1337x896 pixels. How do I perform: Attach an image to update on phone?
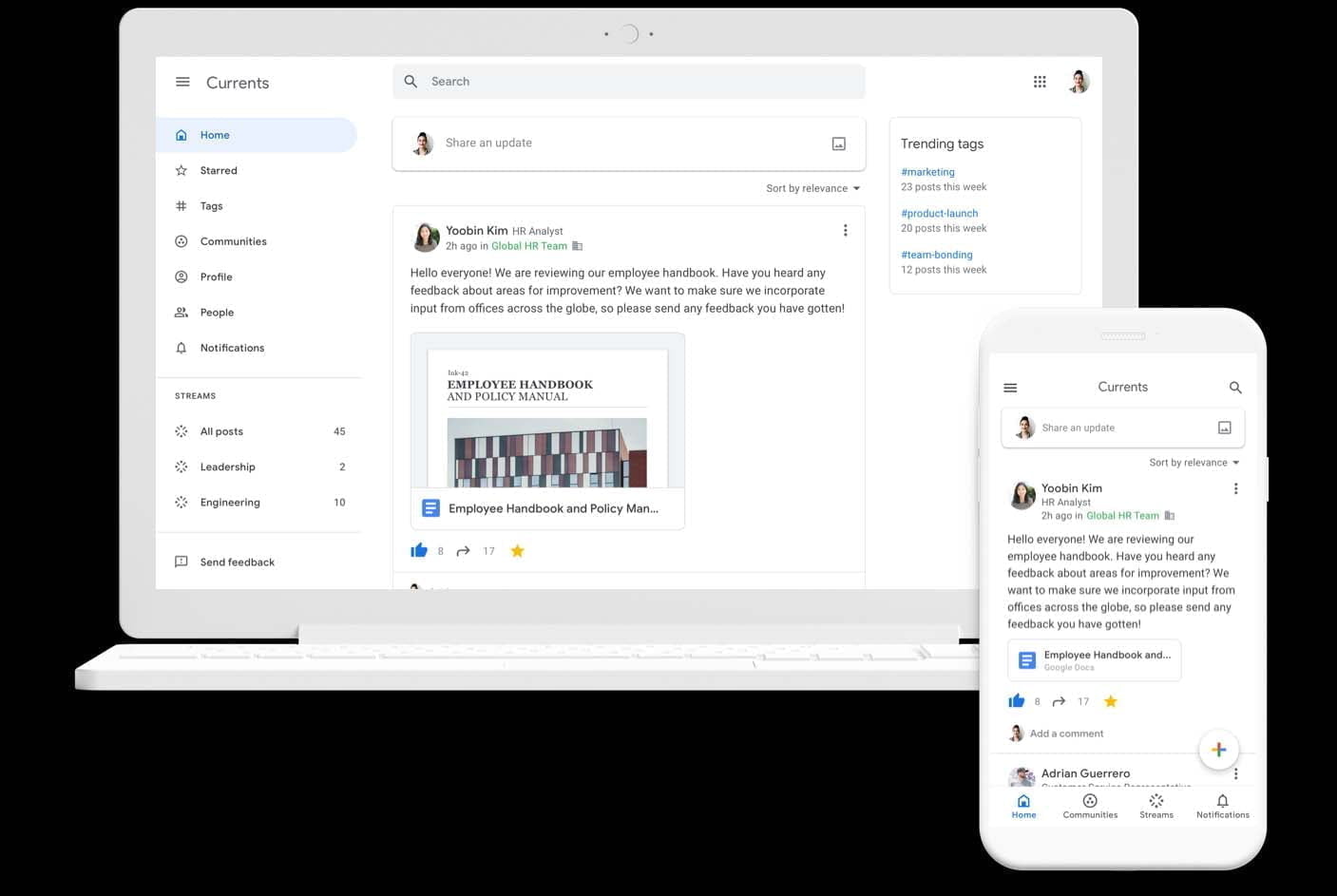(1225, 428)
